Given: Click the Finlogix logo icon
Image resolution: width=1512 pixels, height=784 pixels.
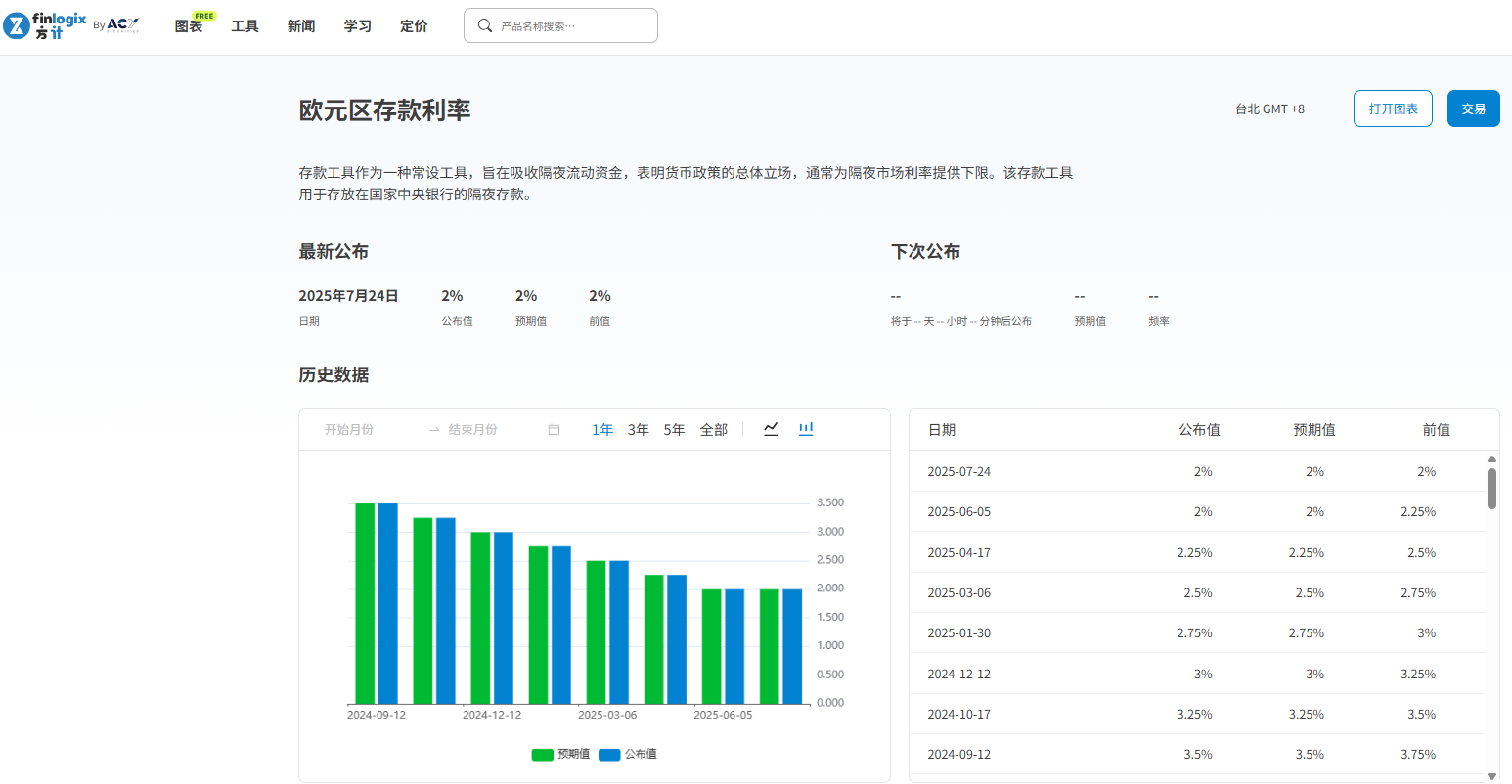Looking at the screenshot, I should pos(17,25).
